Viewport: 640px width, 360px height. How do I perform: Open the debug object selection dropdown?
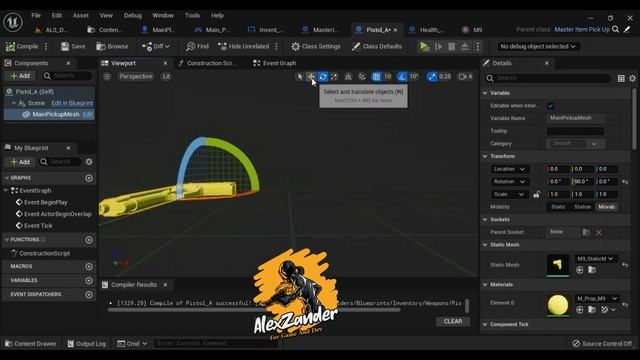(538, 47)
